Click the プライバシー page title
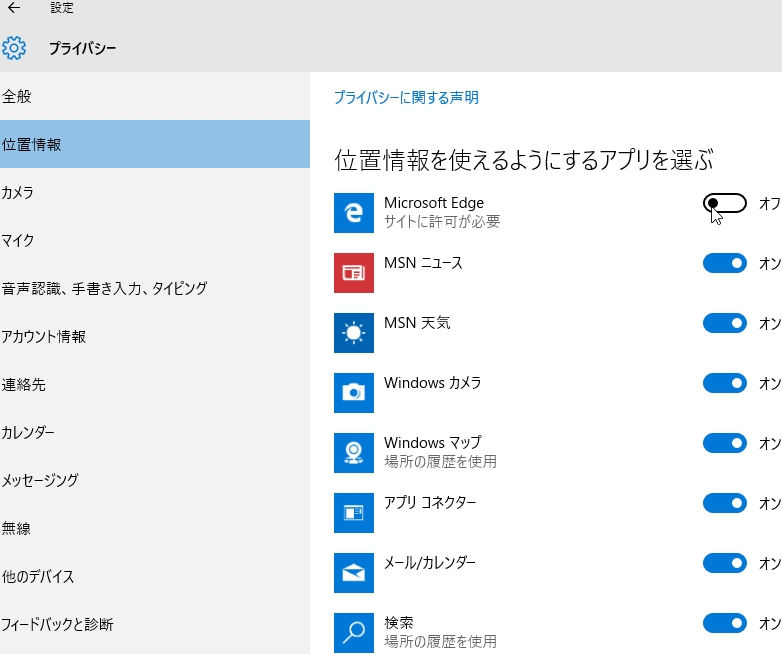 [x=82, y=48]
